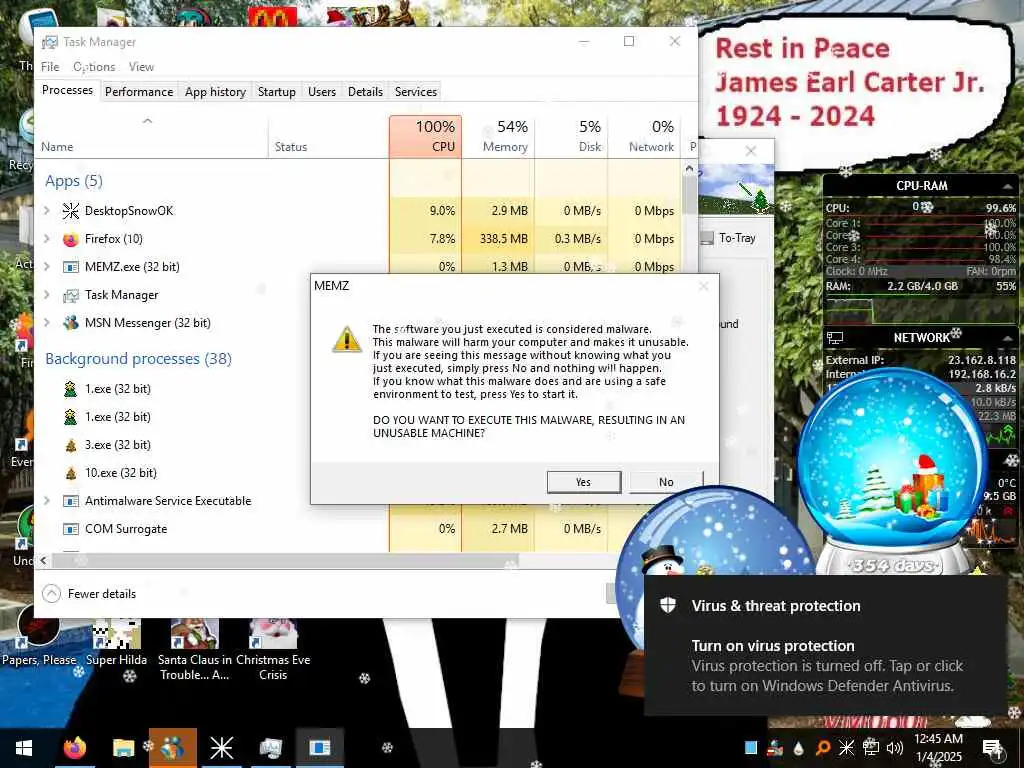Expand the MEMZ.exe (32 bit) process group

point(46,266)
